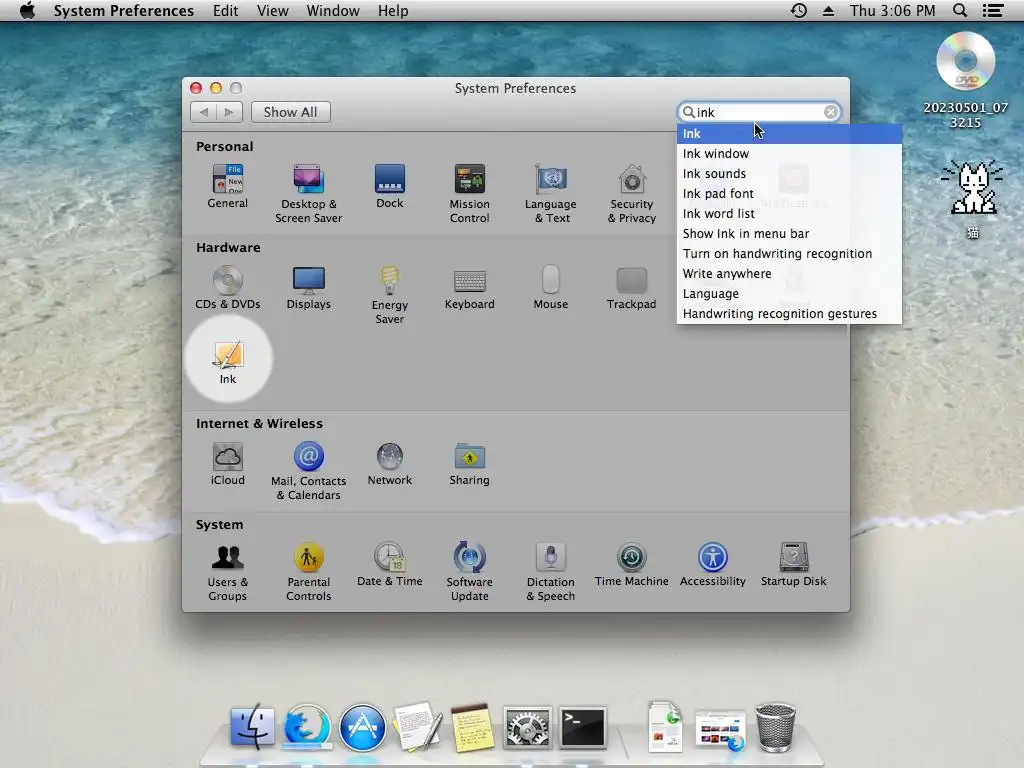Click the Show All button
The width and height of the screenshot is (1024, 768).
pyautogui.click(x=291, y=112)
